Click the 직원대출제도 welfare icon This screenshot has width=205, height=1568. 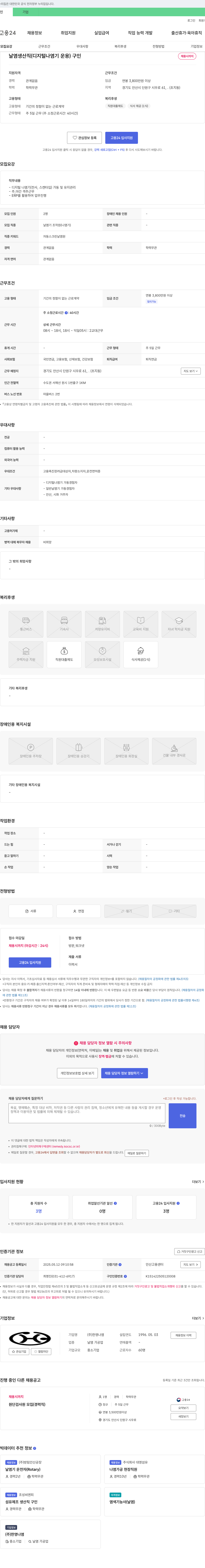64,654
